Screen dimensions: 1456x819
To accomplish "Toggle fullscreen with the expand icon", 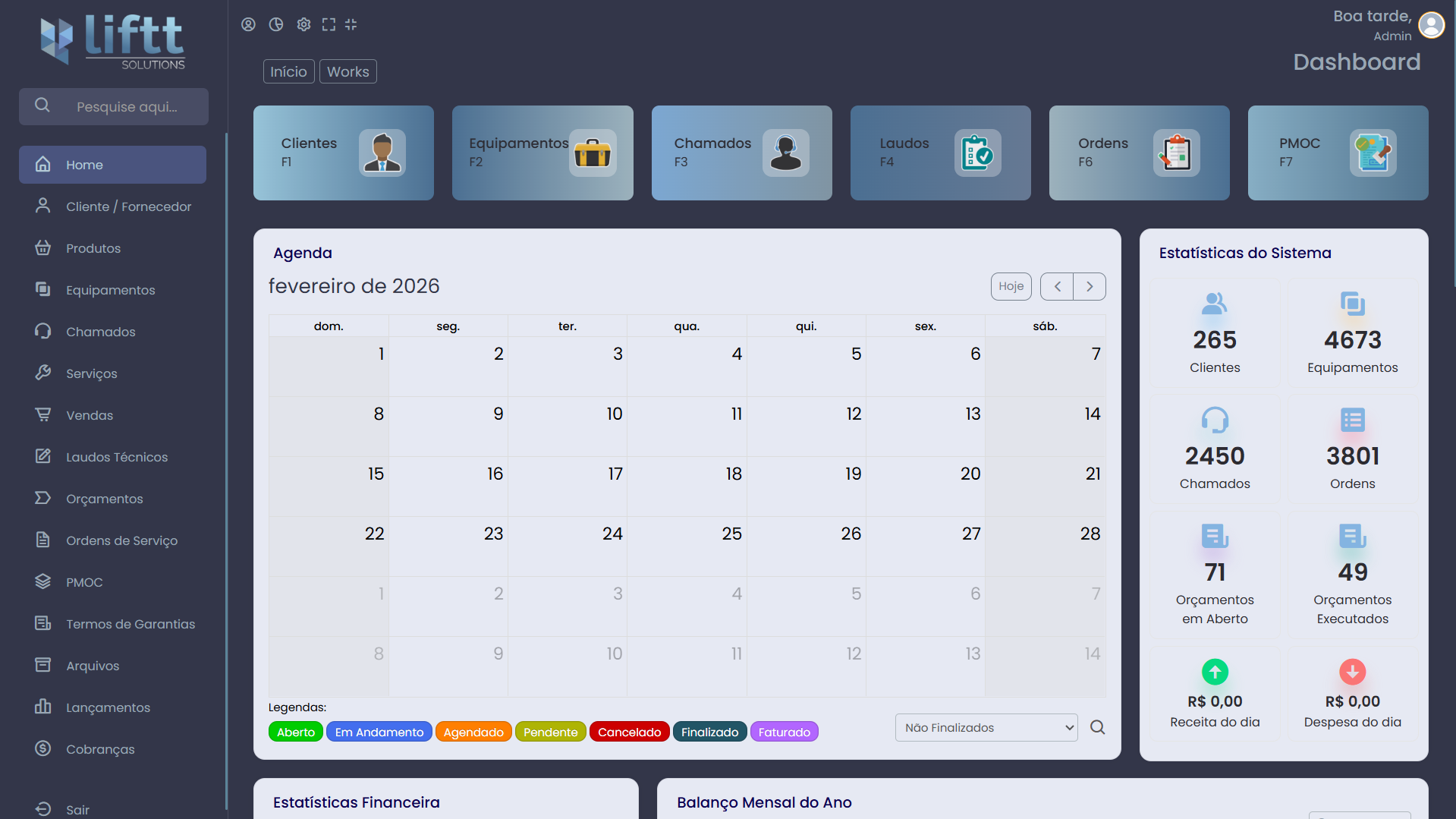I will pyautogui.click(x=329, y=24).
